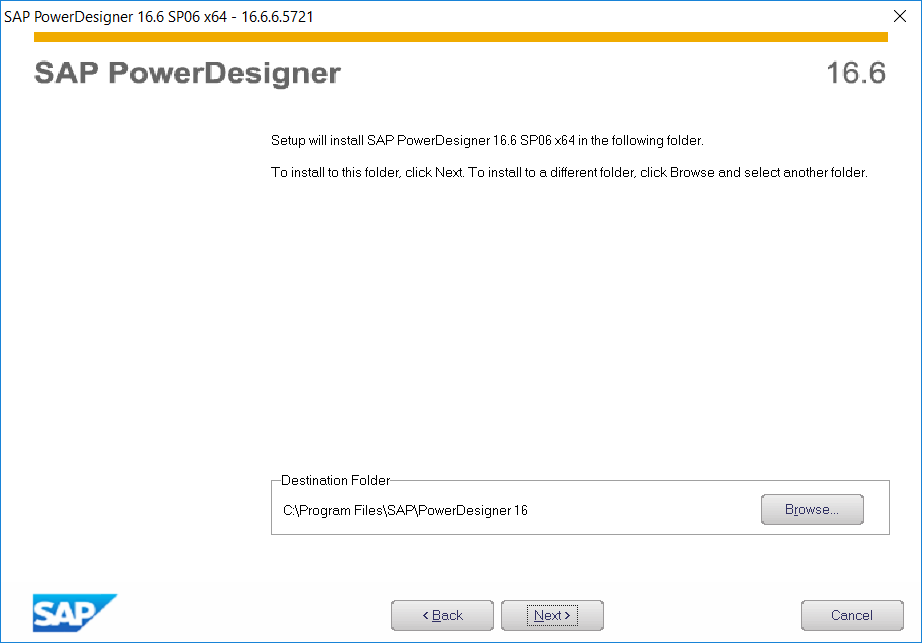Click the SAP logo
922x643 pixels.
75,613
